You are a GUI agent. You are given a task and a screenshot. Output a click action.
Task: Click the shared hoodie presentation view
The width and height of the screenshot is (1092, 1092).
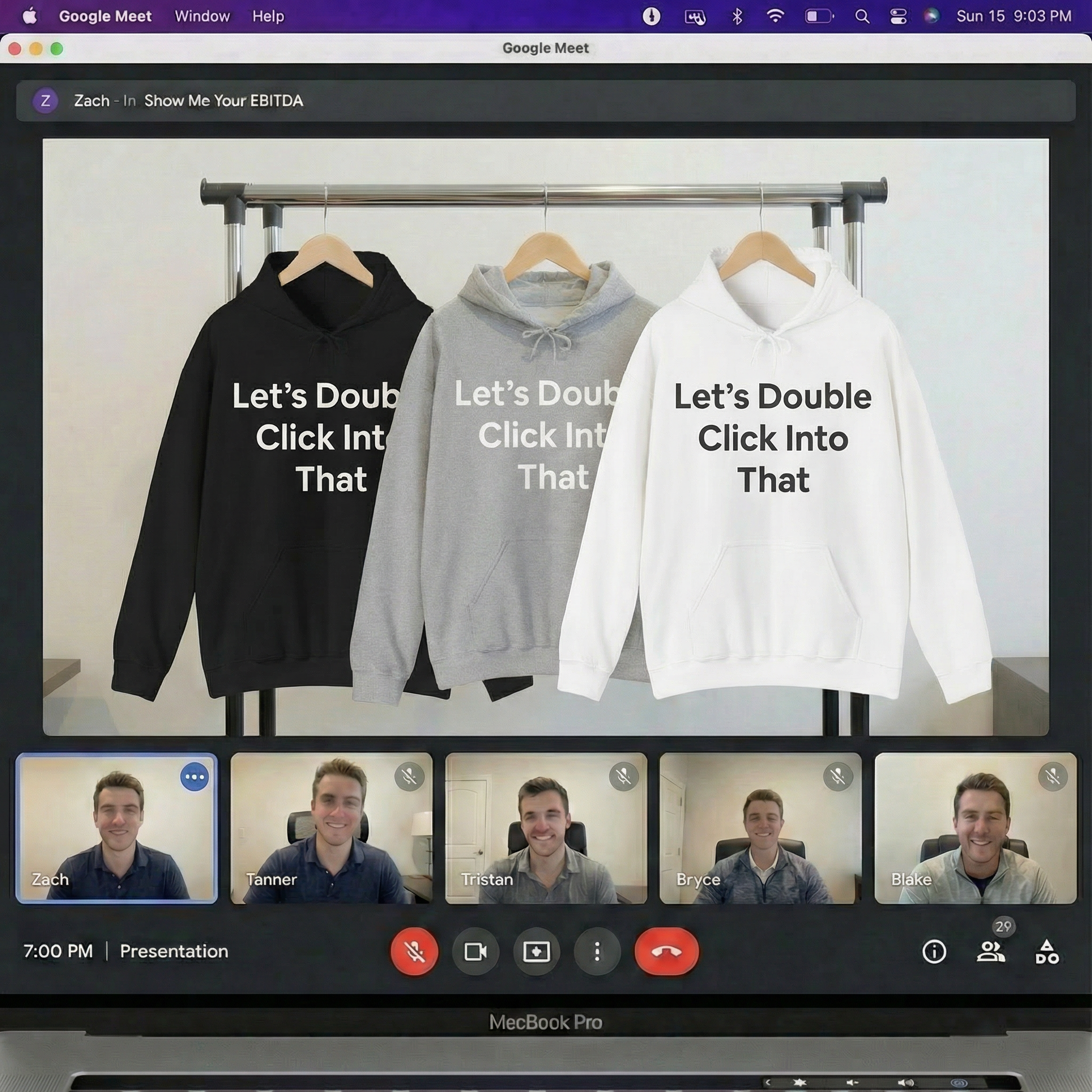(546, 437)
